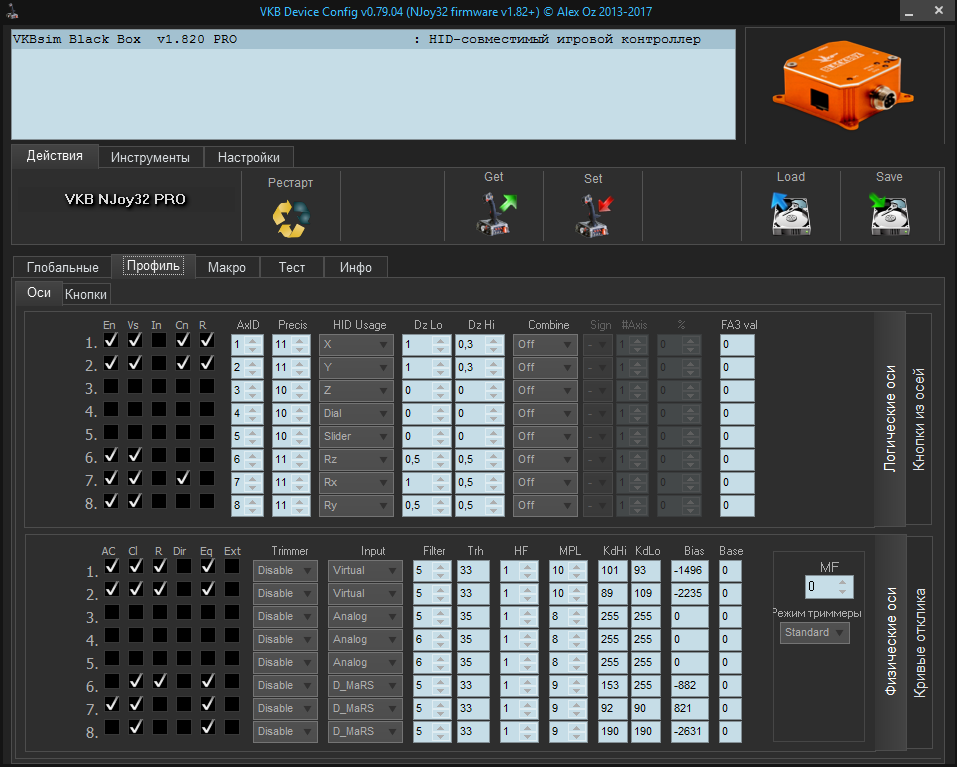Click Base field for physical axis 8
Screen dimensions: 957x768
coord(731,731)
